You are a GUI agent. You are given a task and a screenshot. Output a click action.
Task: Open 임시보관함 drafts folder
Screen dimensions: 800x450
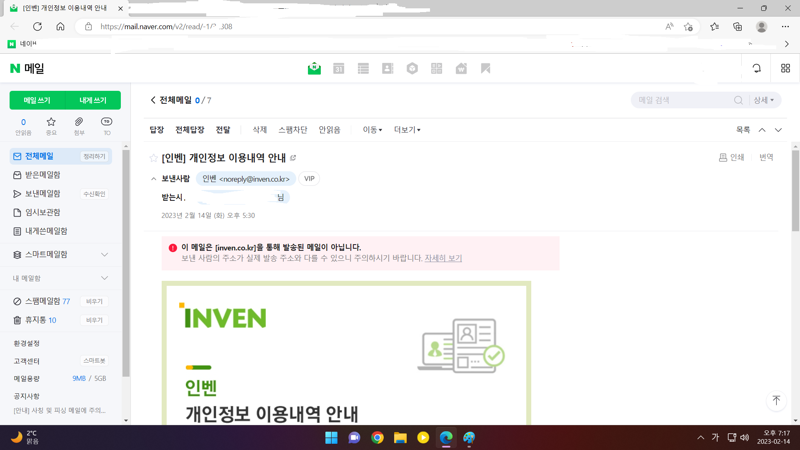point(43,213)
